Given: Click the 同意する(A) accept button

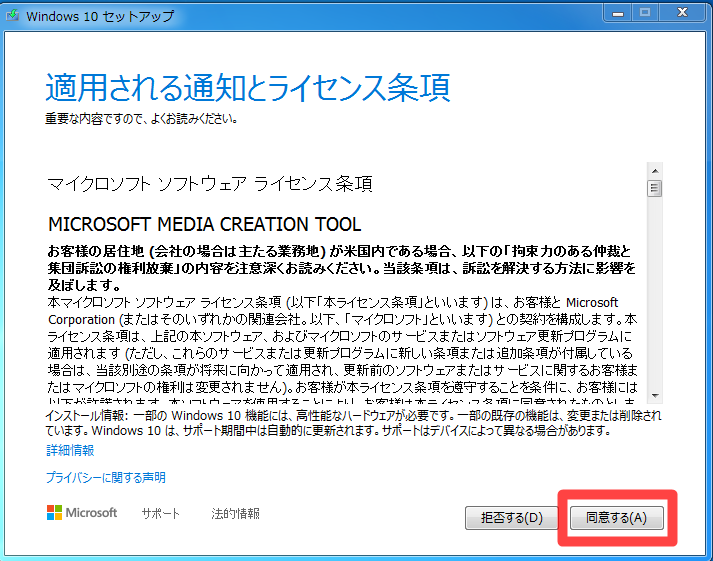Looking at the screenshot, I should 617,518.
